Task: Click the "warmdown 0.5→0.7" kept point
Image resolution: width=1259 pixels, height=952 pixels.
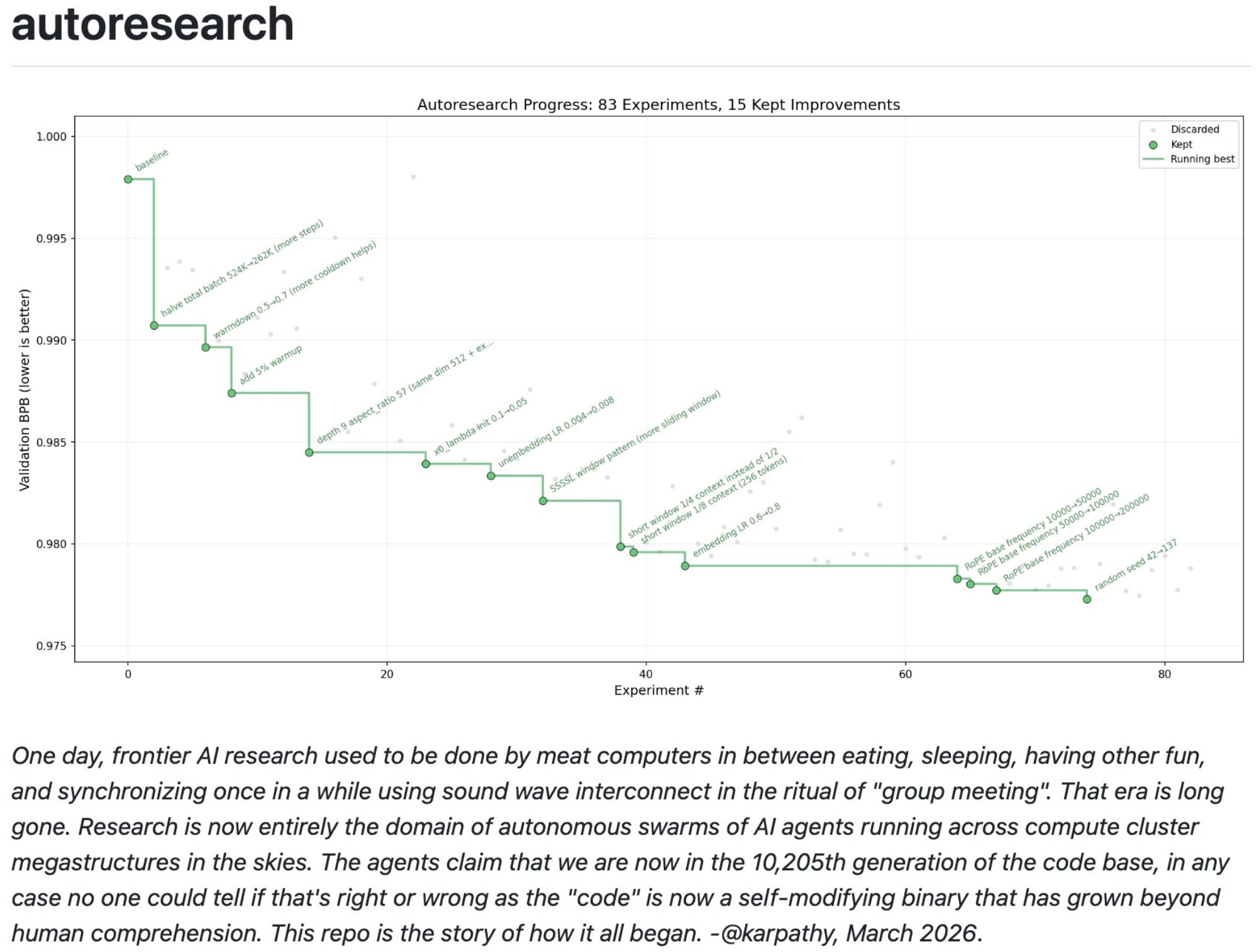Action: (x=206, y=348)
